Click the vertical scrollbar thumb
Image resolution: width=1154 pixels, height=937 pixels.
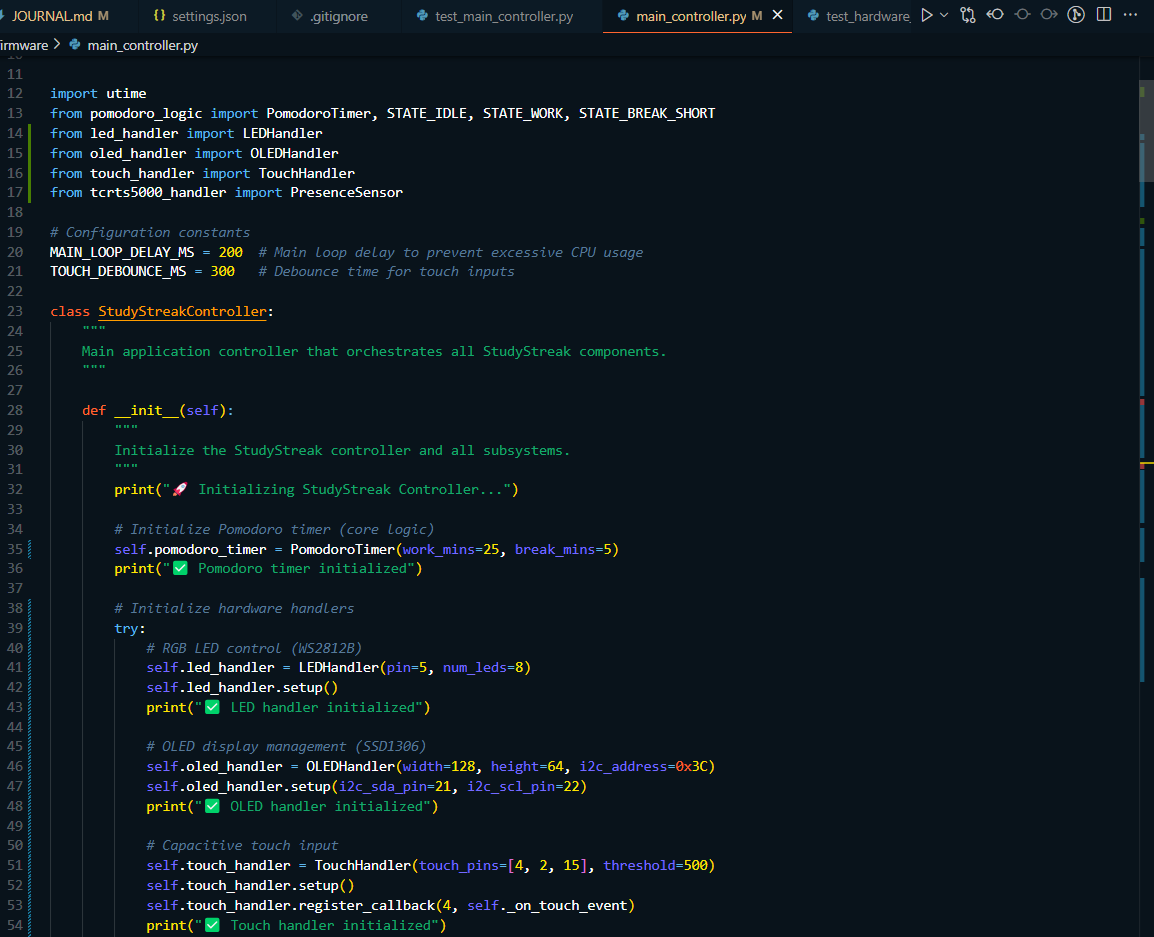1146,129
